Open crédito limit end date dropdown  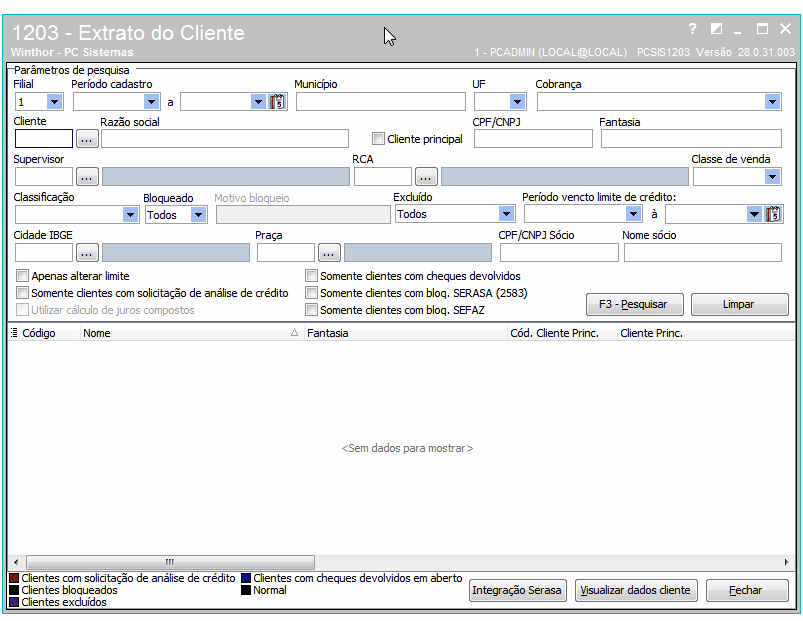click(754, 214)
